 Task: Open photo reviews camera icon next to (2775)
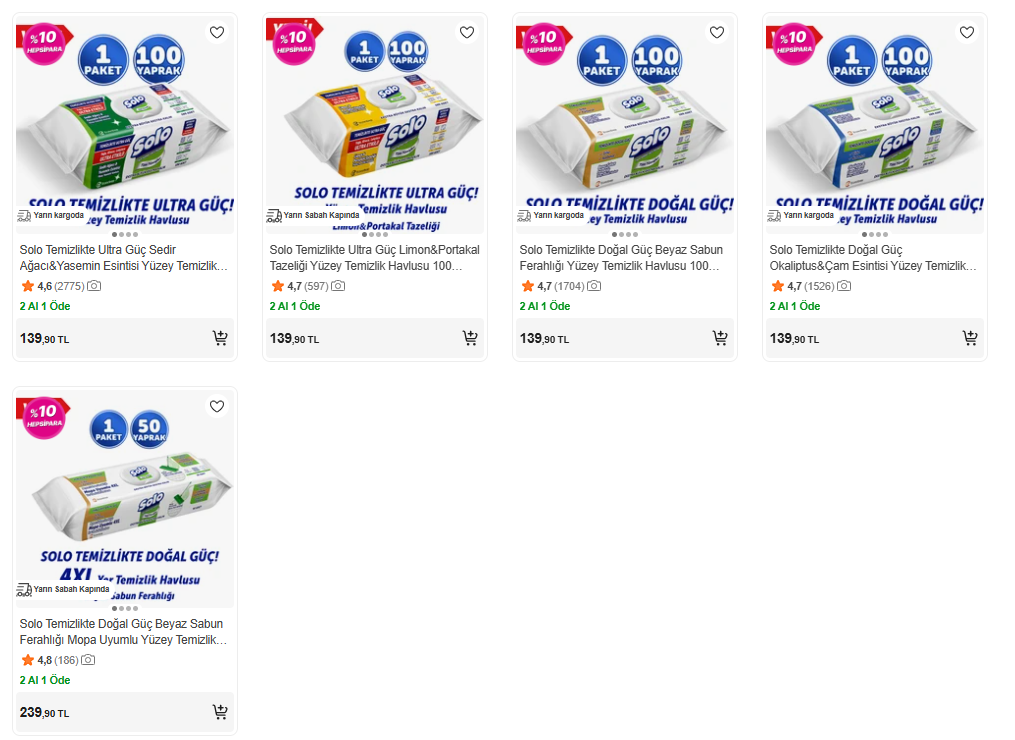click(94, 286)
